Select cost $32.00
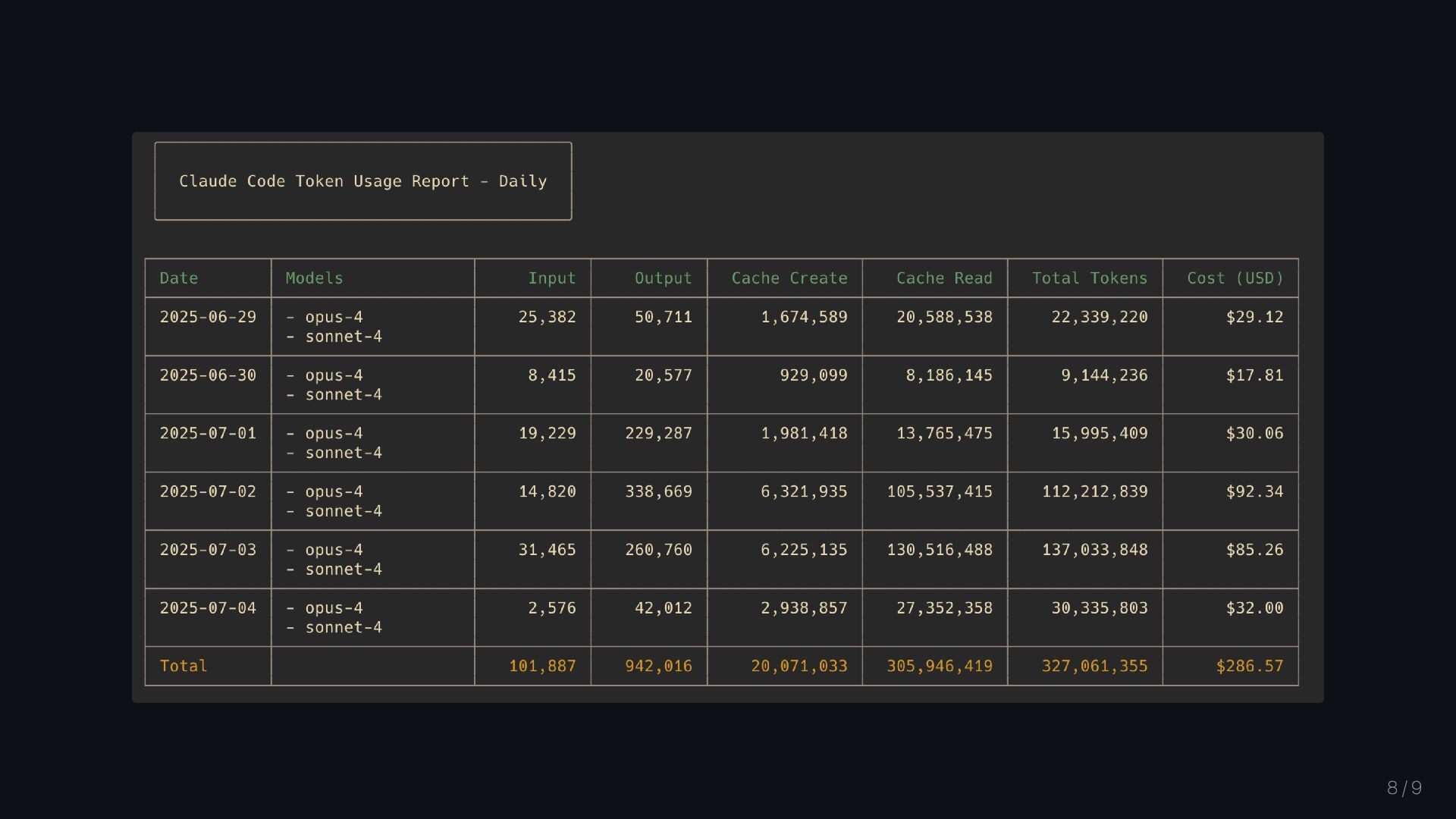This screenshot has height=819, width=1456. 1255,608
